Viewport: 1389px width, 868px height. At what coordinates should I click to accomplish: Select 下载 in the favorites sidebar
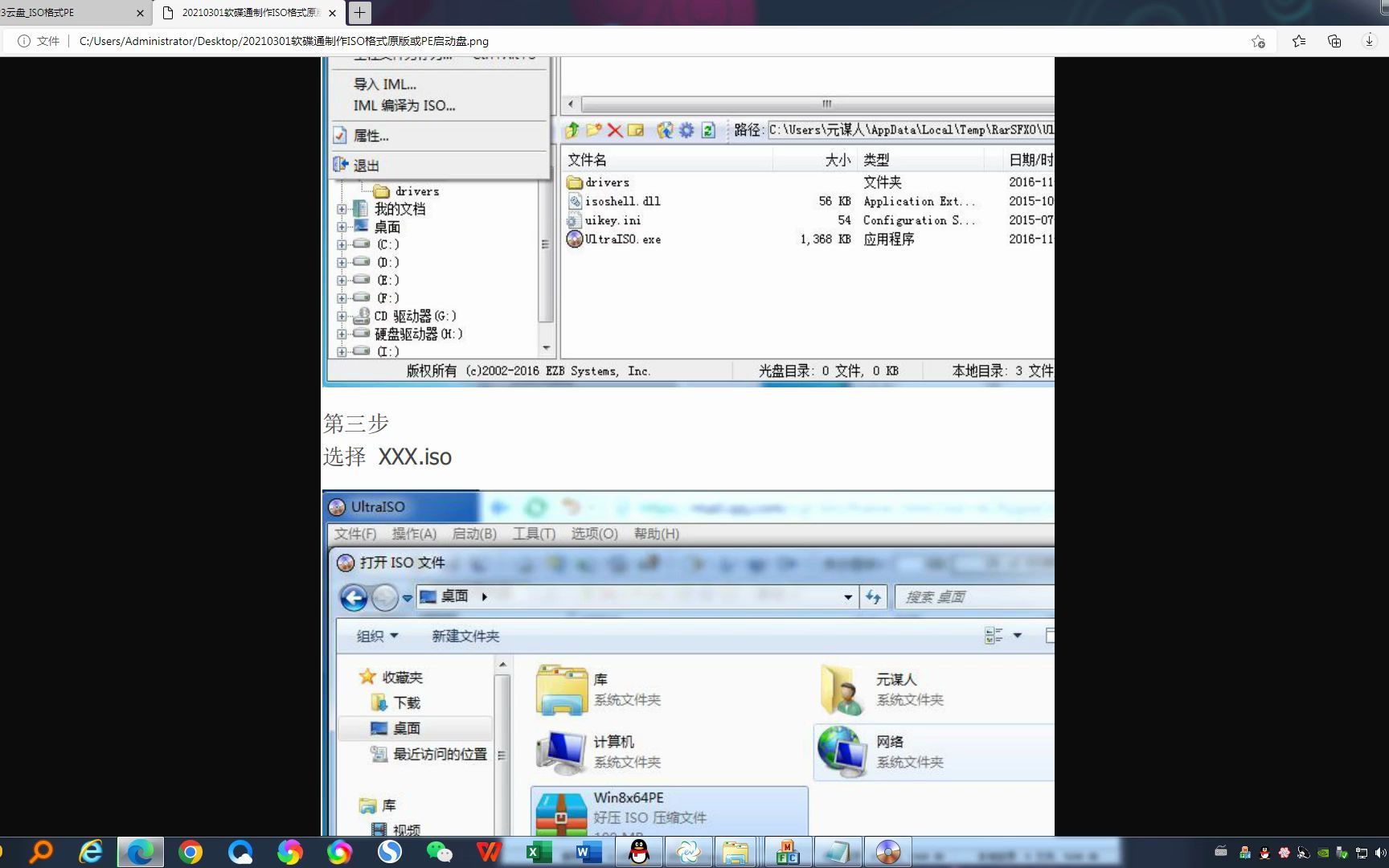tap(396, 703)
